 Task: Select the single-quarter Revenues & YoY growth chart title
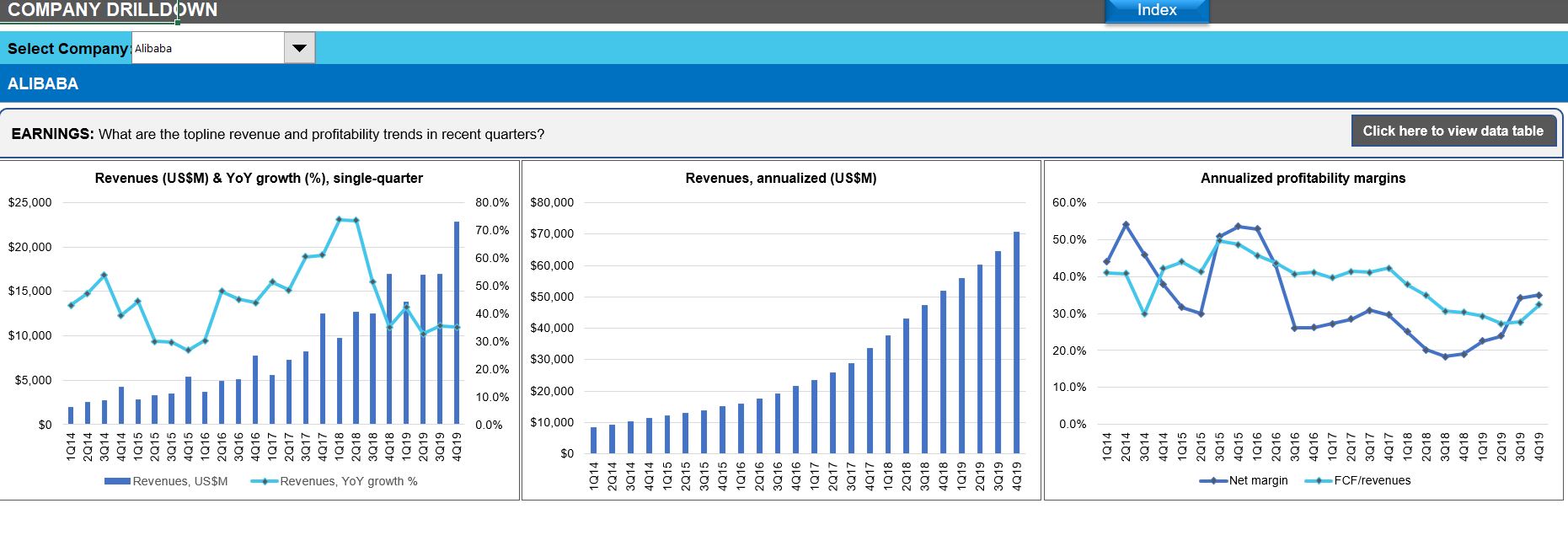[x=259, y=178]
